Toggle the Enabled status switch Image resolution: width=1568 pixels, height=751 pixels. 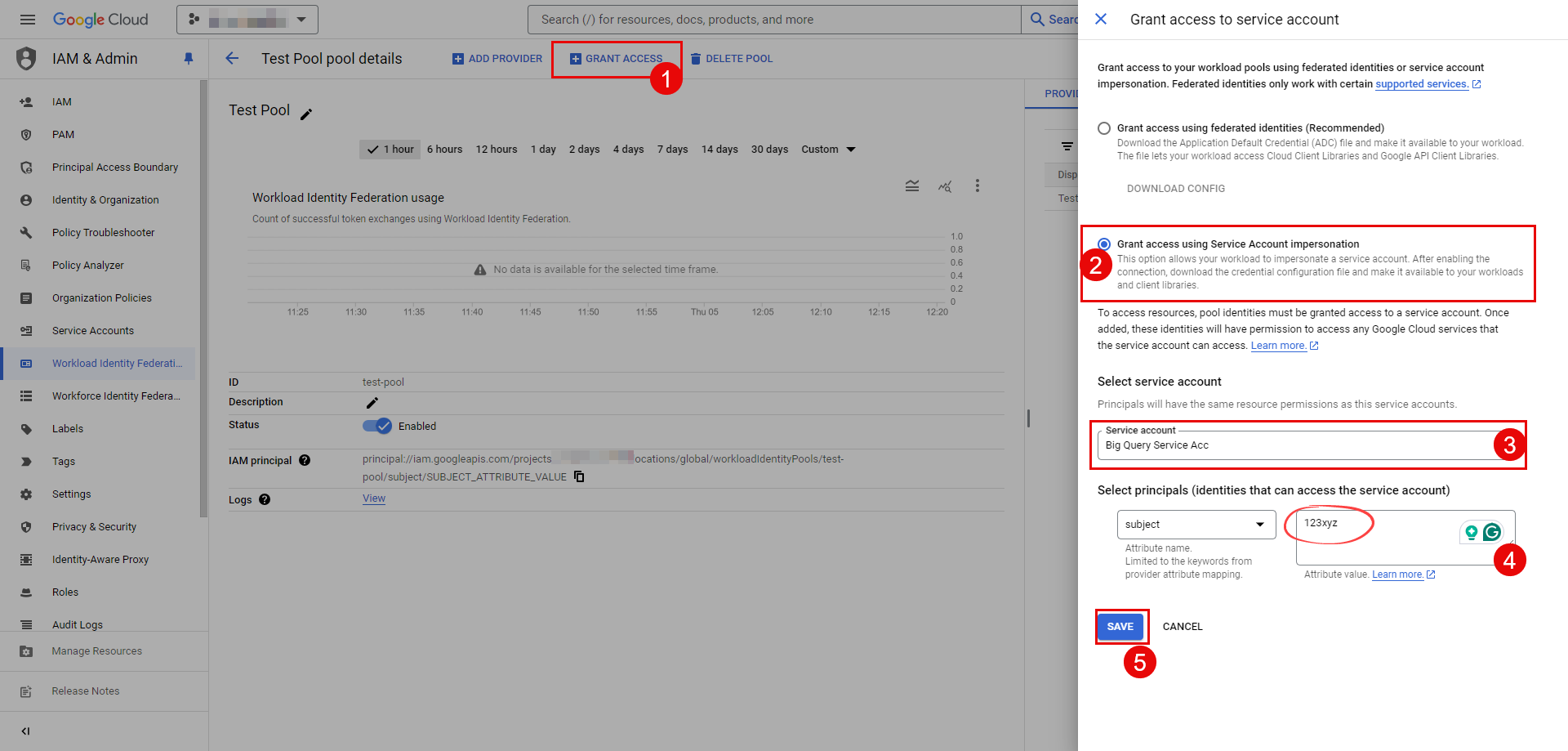(377, 426)
